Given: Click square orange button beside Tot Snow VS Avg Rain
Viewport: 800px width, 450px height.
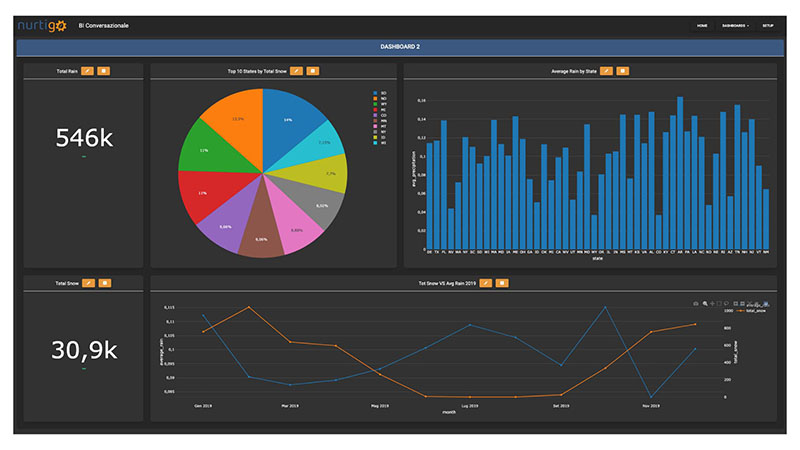Looking at the screenshot, I should (502, 283).
